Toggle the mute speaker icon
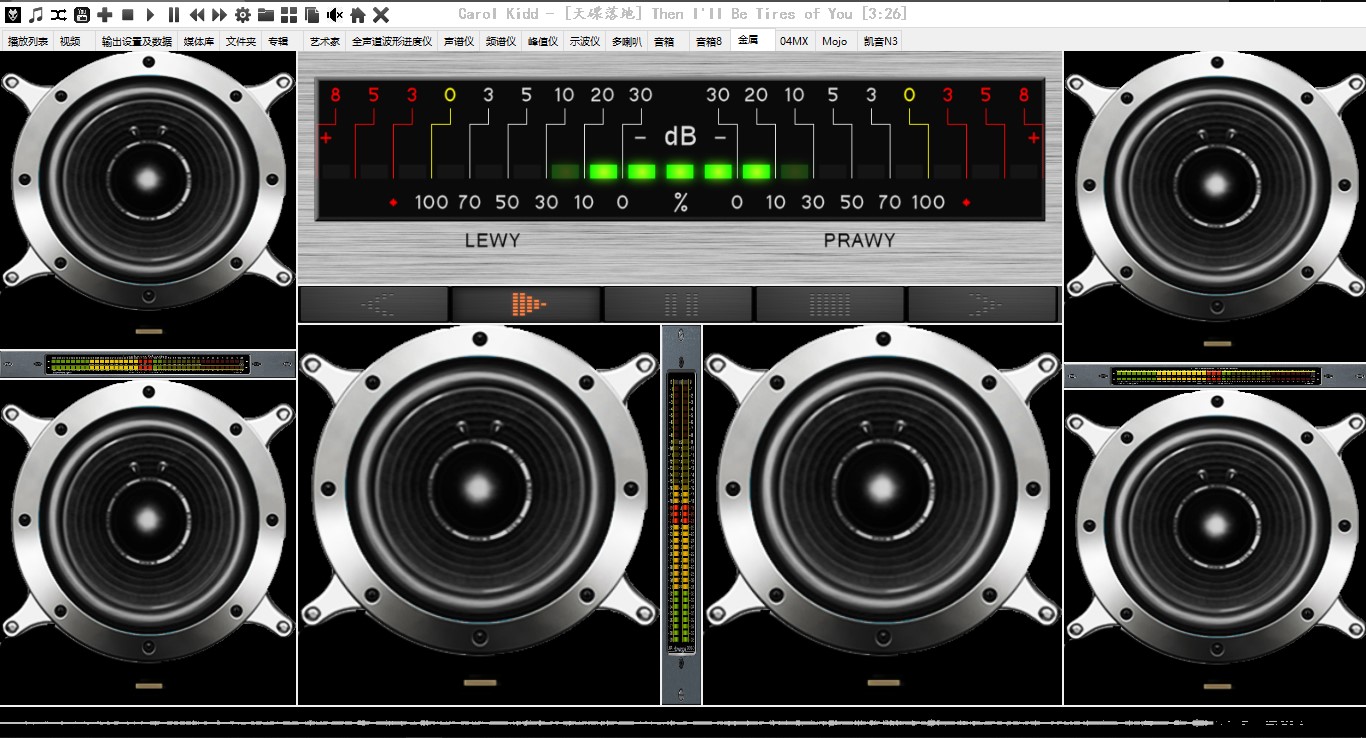 point(335,15)
